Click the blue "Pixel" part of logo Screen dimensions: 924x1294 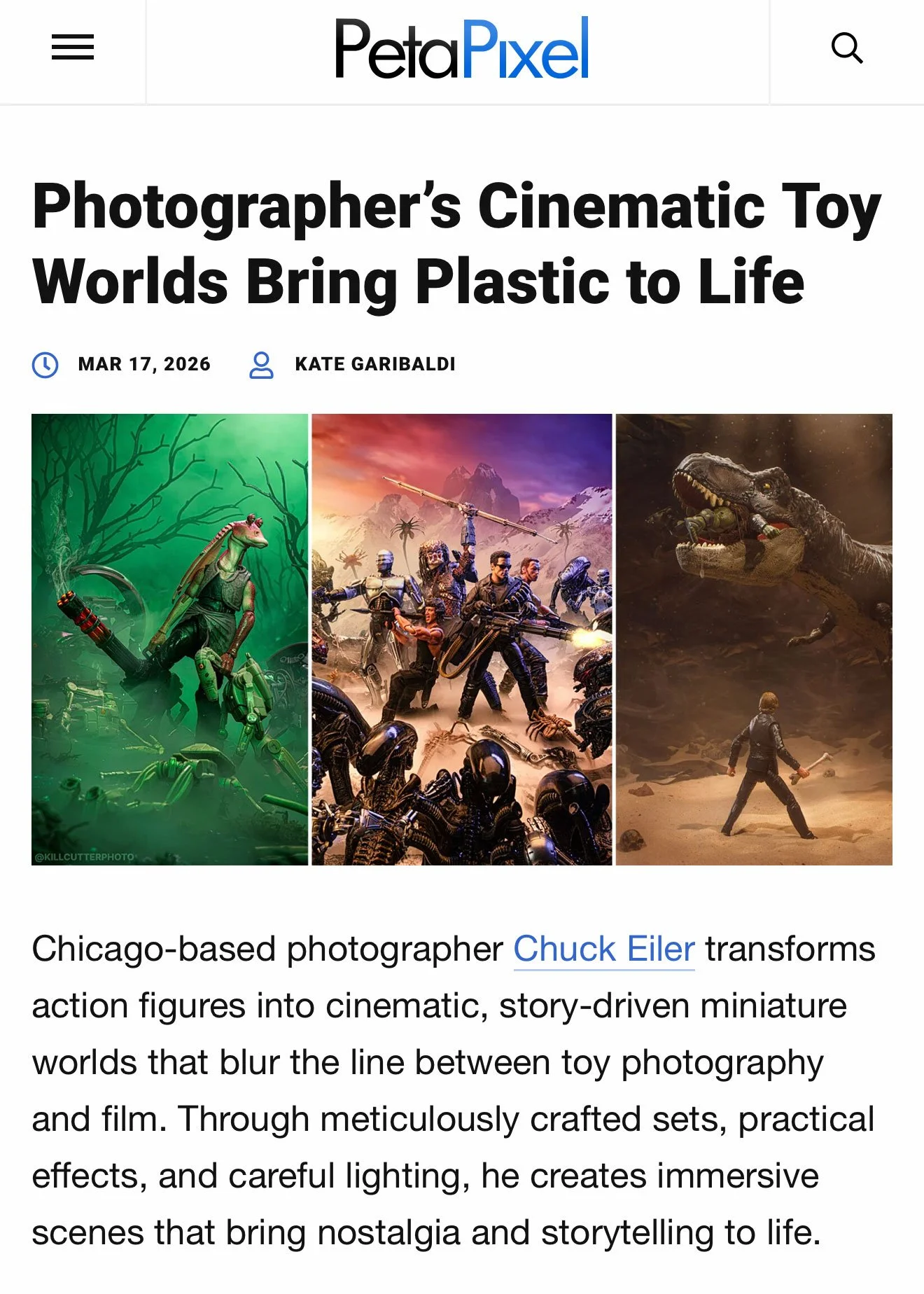[x=525, y=48]
